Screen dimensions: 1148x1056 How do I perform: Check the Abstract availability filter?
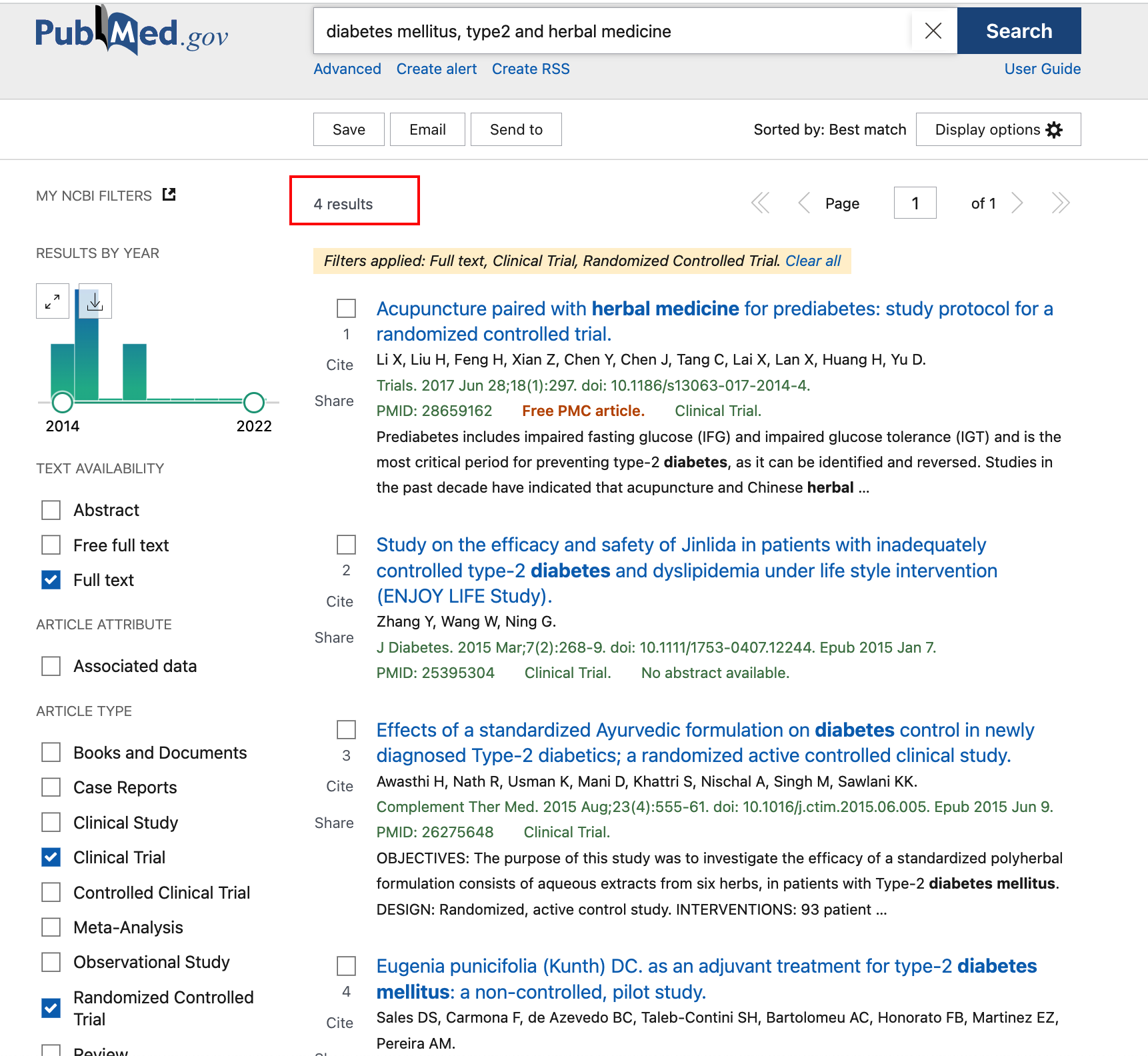51,510
